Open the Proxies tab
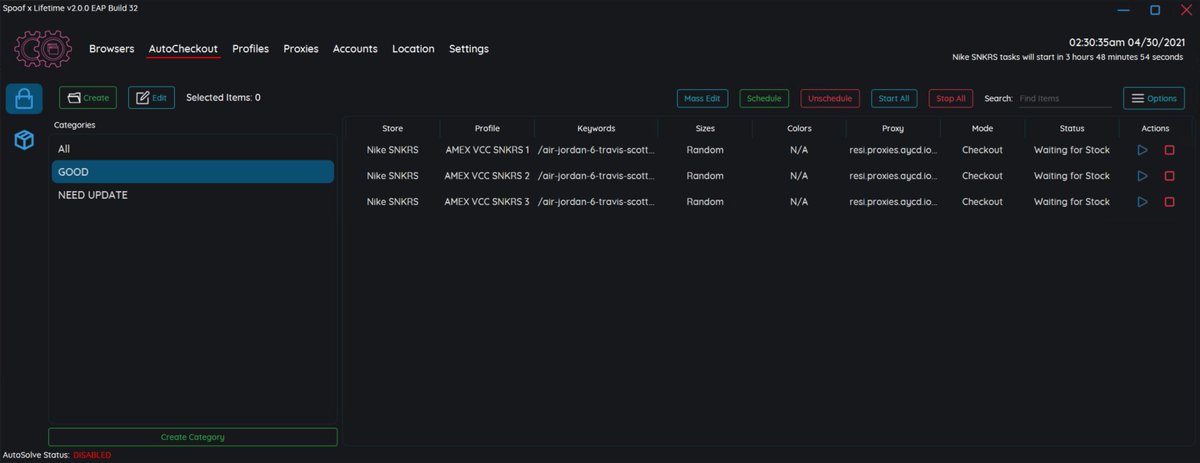 click(x=301, y=49)
